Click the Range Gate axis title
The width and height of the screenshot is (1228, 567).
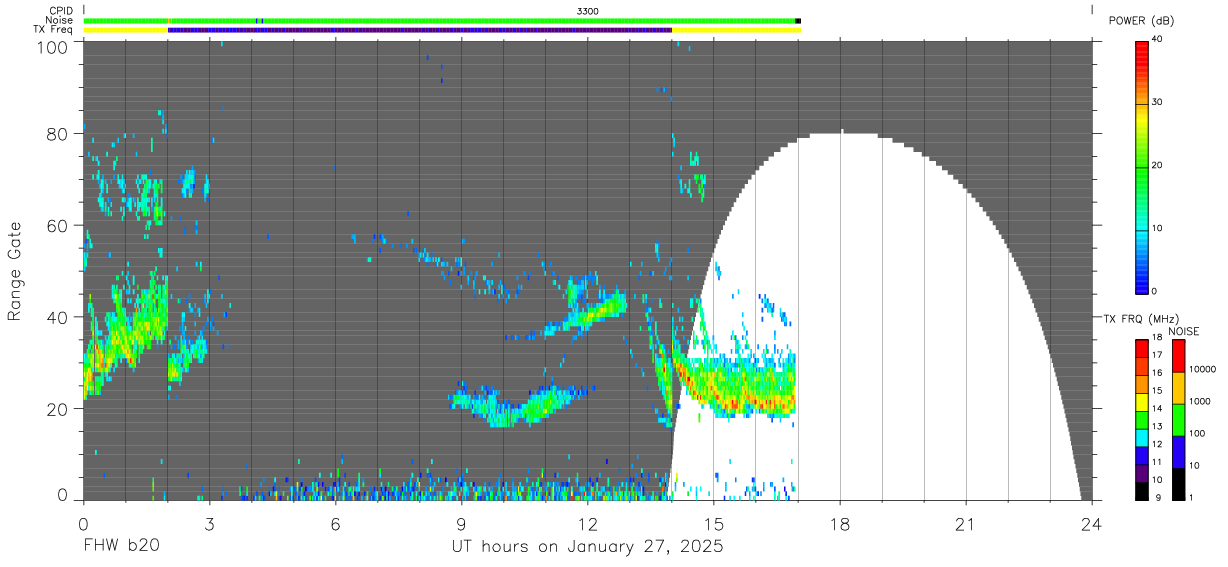pyautogui.click(x=15, y=272)
